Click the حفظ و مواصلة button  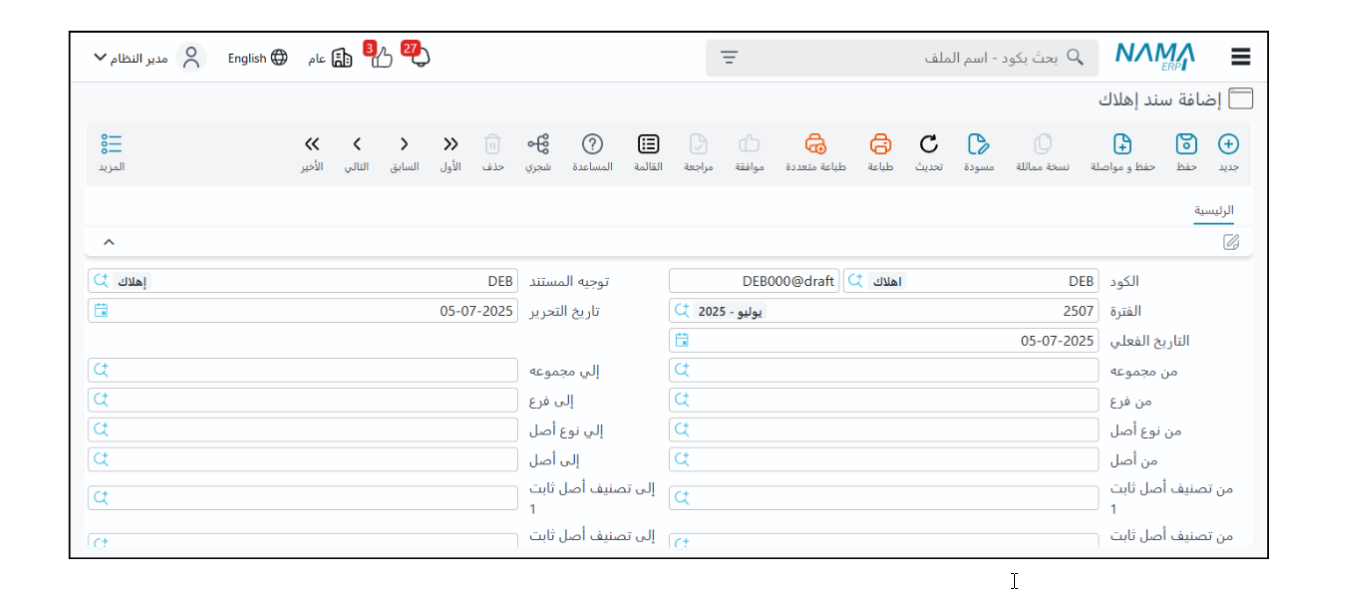click(1122, 144)
